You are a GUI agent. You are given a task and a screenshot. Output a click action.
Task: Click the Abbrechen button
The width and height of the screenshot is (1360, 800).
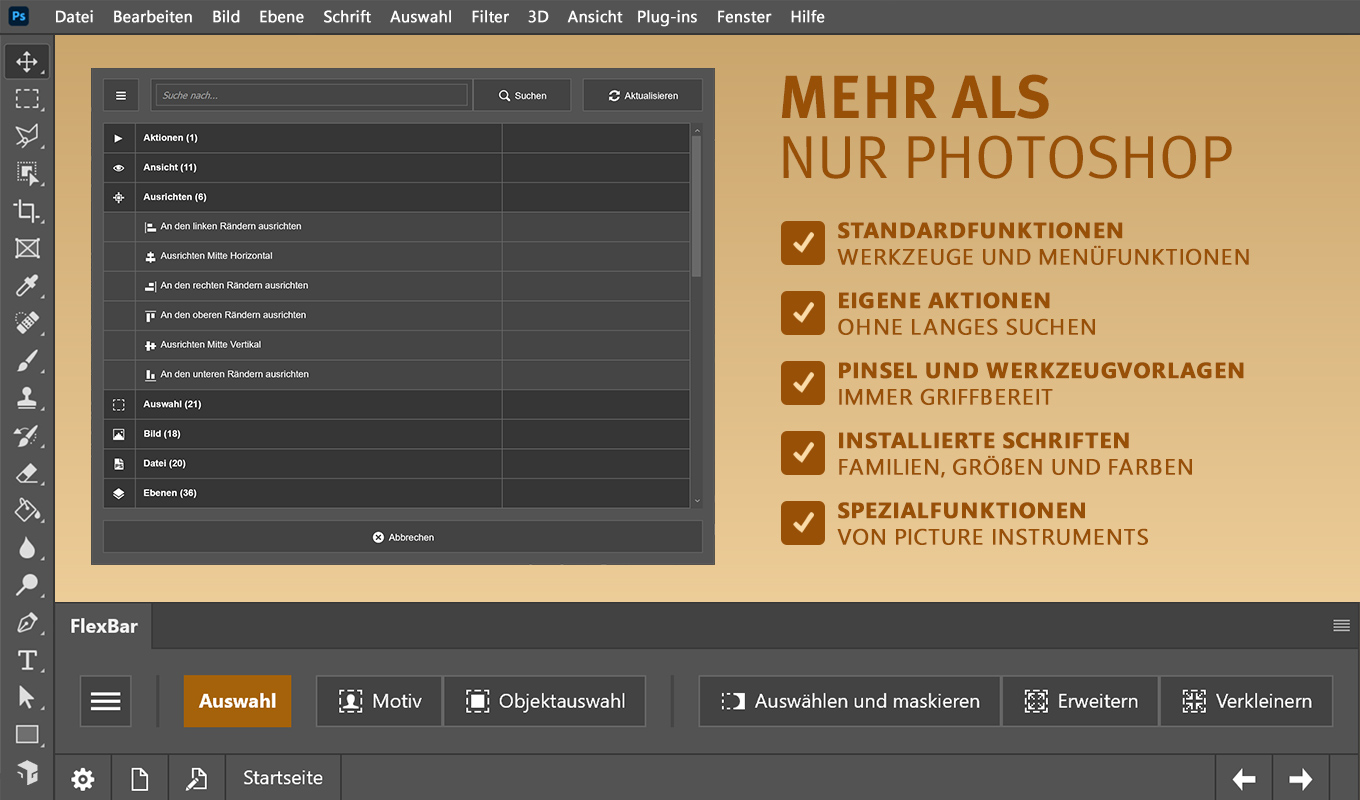point(403,537)
